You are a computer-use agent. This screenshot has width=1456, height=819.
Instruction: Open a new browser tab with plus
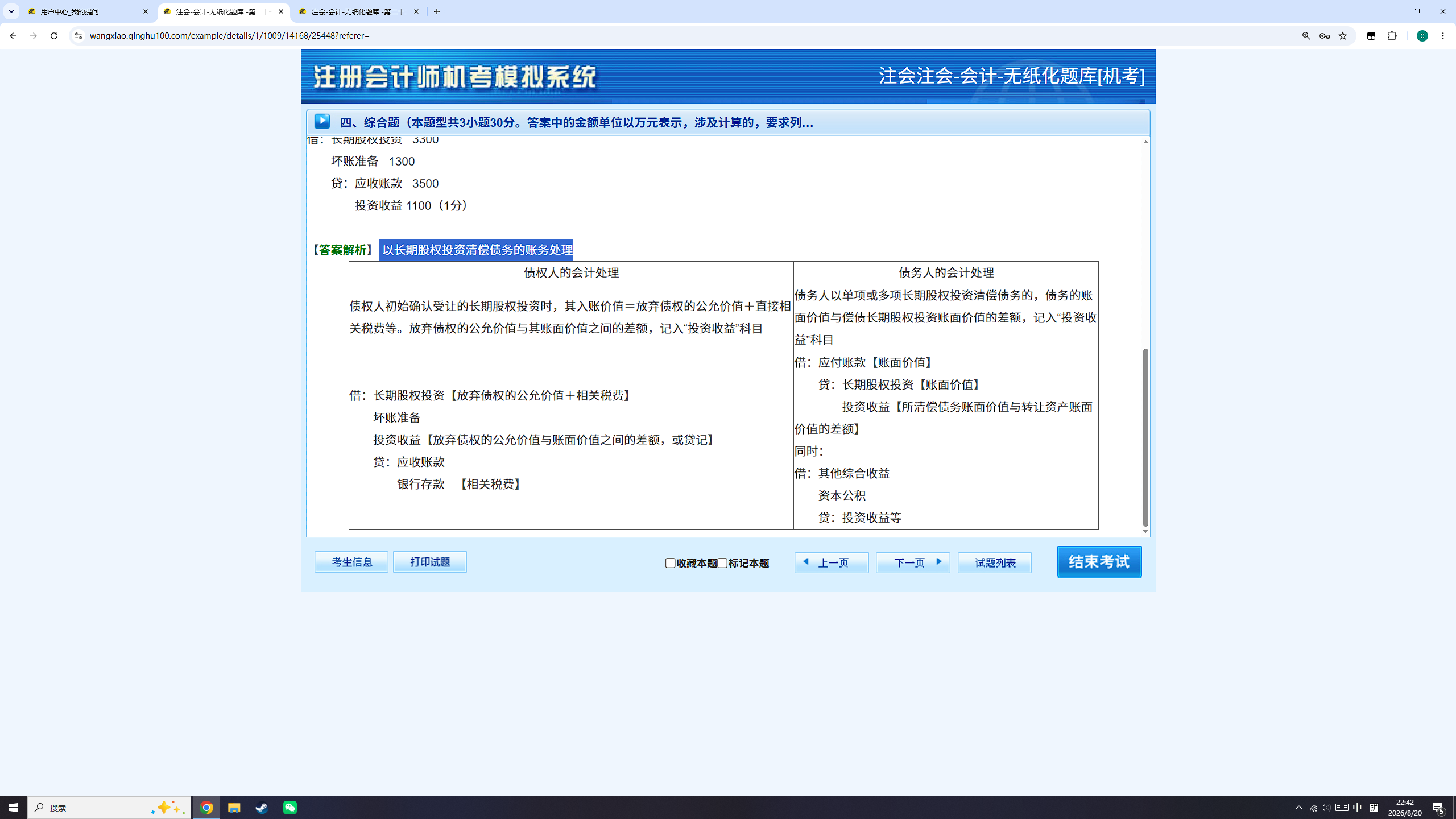[x=437, y=11]
